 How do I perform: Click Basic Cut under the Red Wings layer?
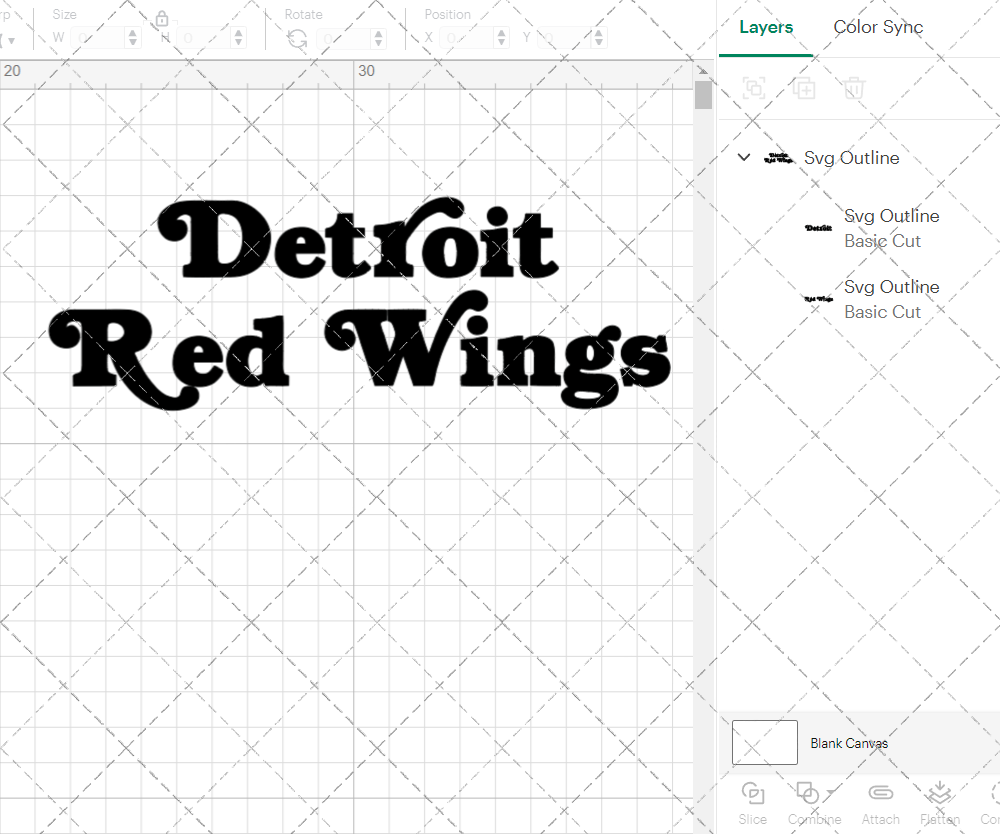(x=883, y=312)
